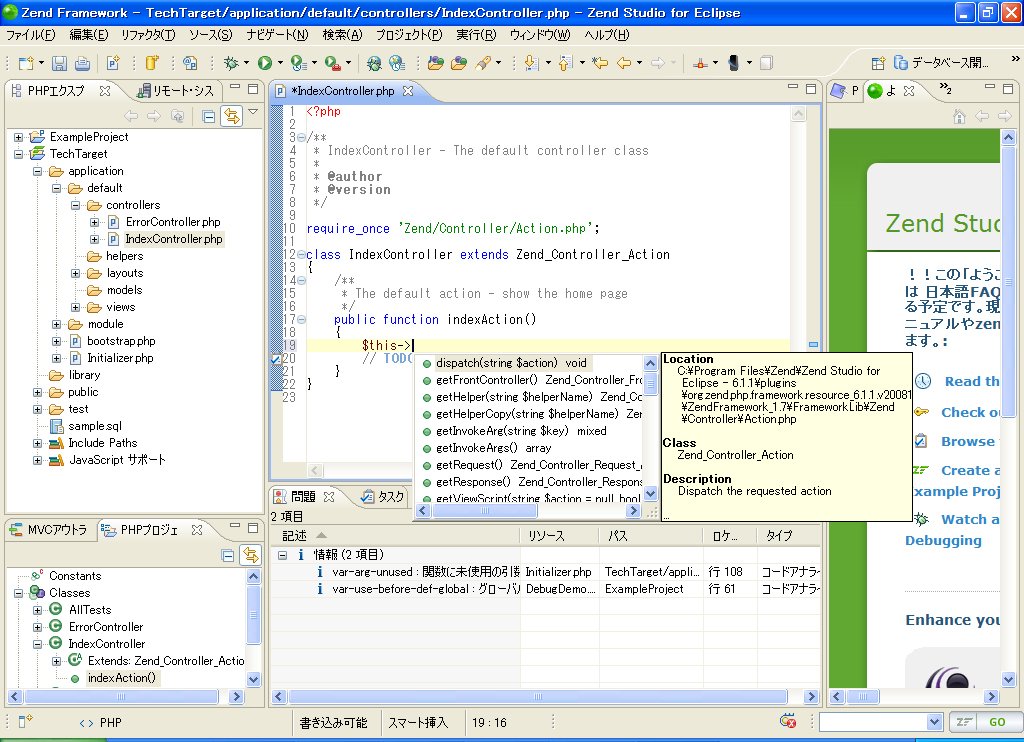Click the Print toolbar icon

tap(82, 63)
